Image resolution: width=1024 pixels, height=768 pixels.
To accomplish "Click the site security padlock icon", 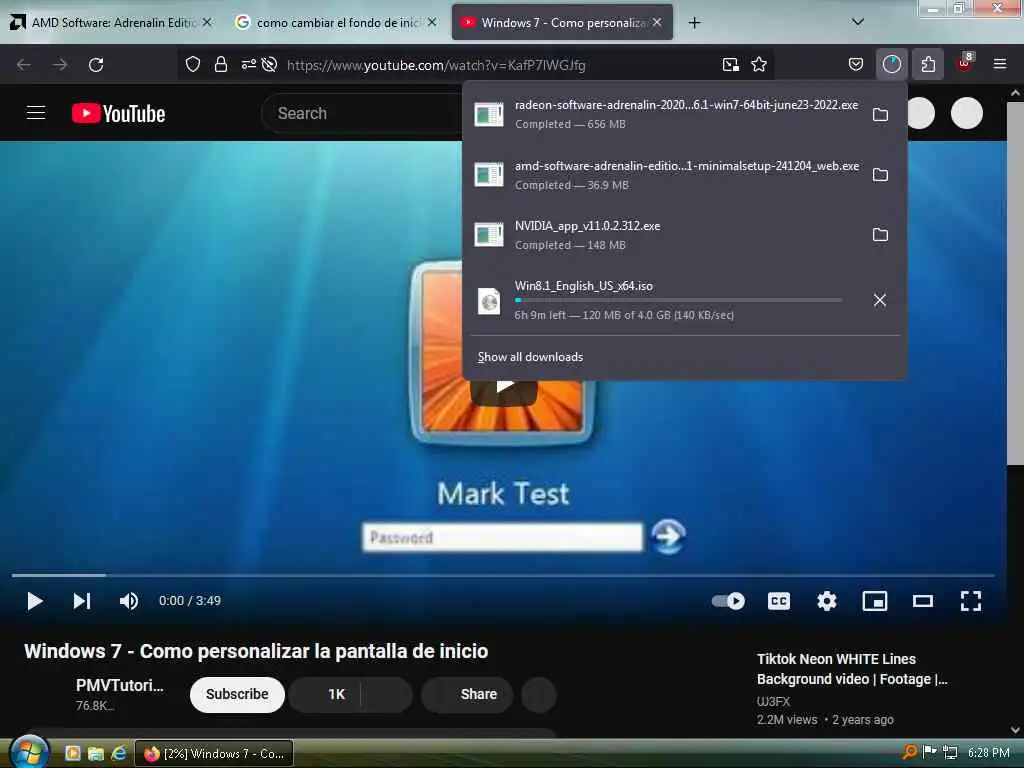I will pyautogui.click(x=221, y=65).
